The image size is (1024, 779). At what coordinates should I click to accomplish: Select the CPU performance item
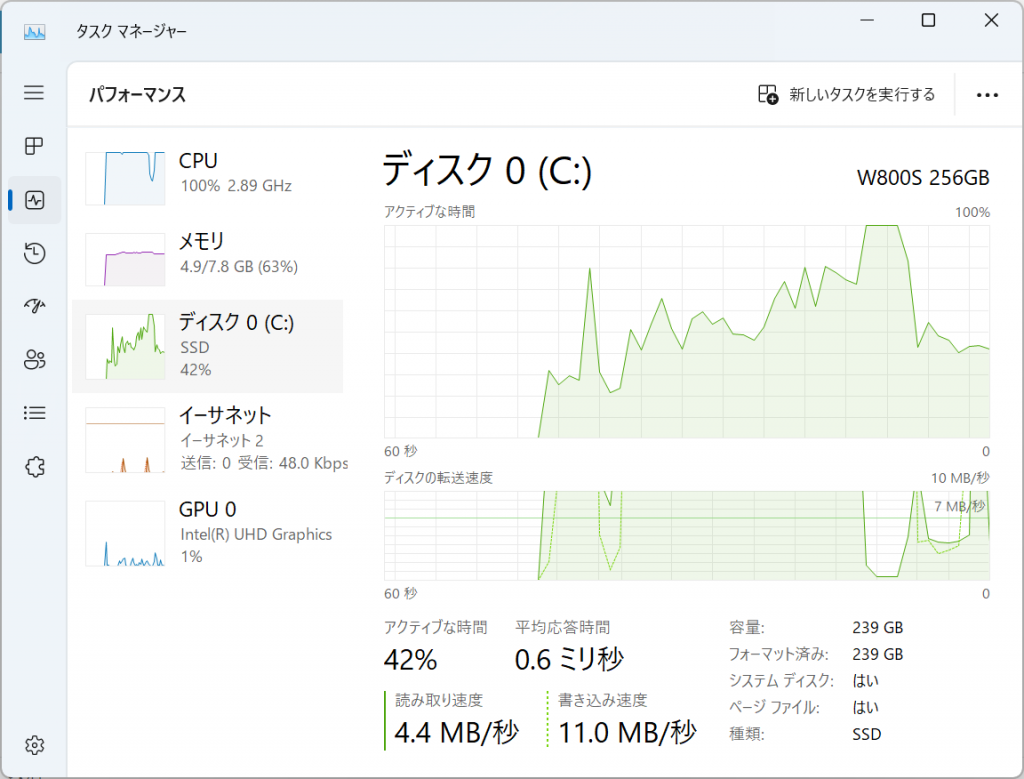tap(208, 178)
